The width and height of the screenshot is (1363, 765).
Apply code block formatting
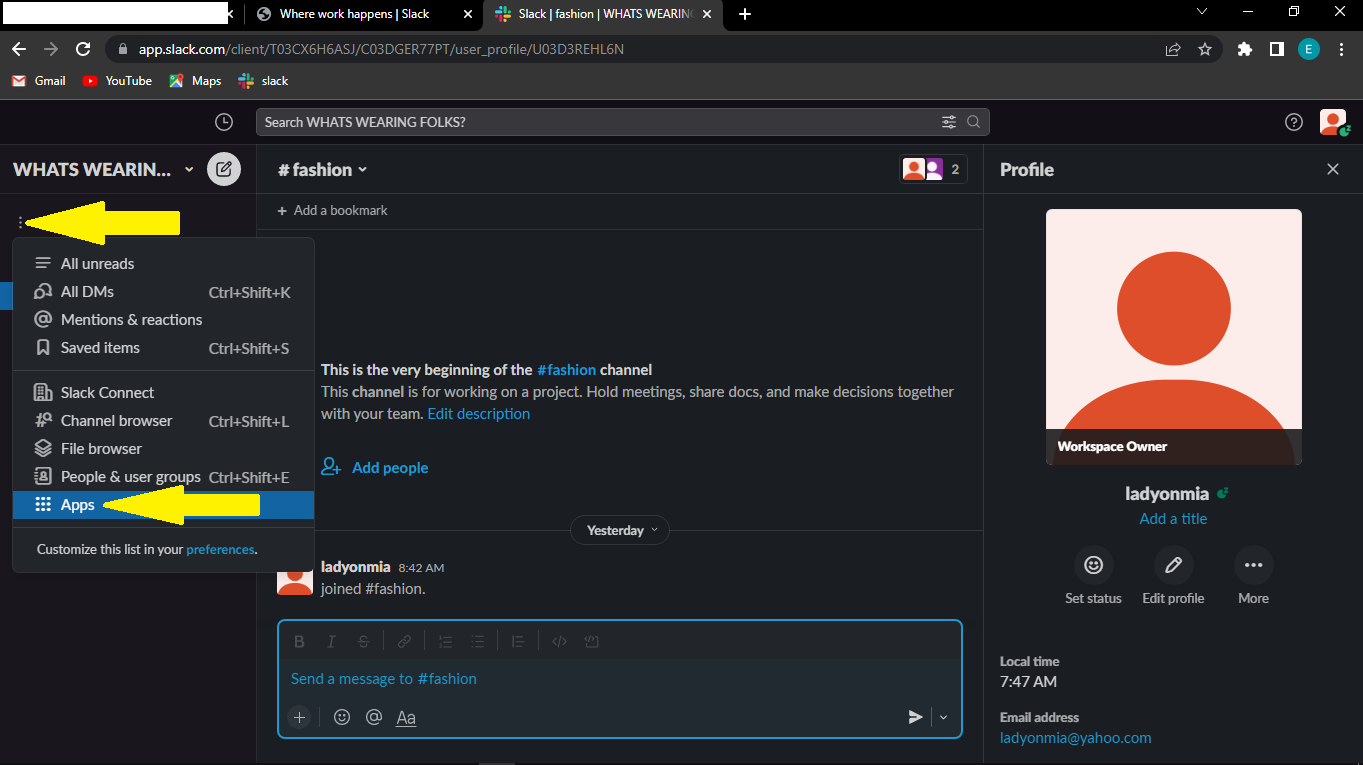tap(591, 642)
